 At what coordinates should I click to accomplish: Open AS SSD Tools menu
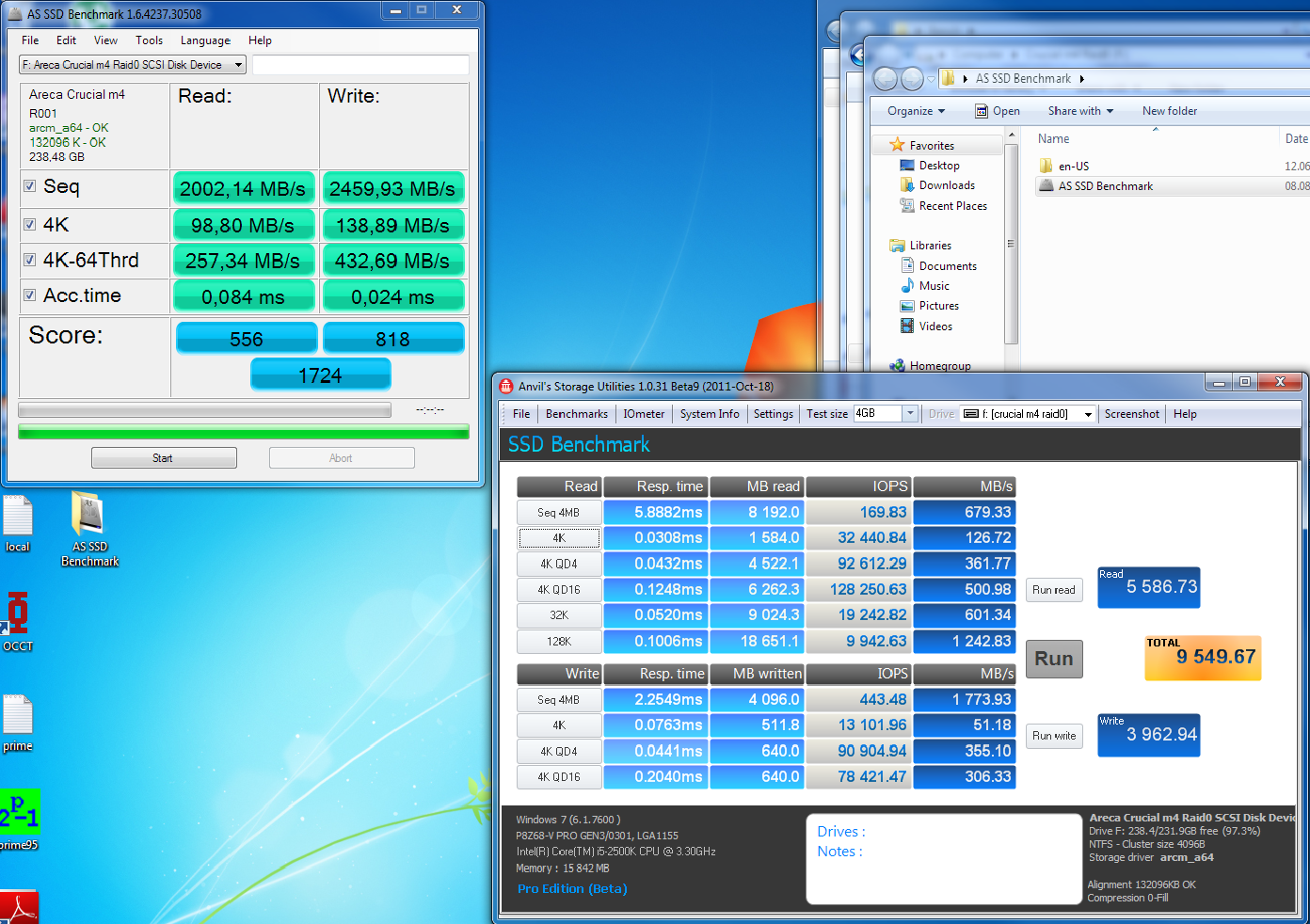point(149,40)
